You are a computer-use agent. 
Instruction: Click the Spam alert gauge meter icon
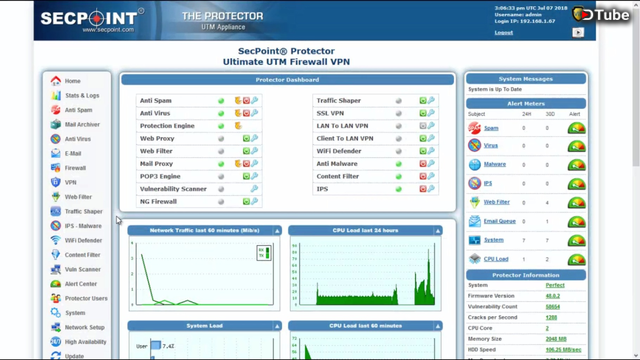tap(576, 128)
